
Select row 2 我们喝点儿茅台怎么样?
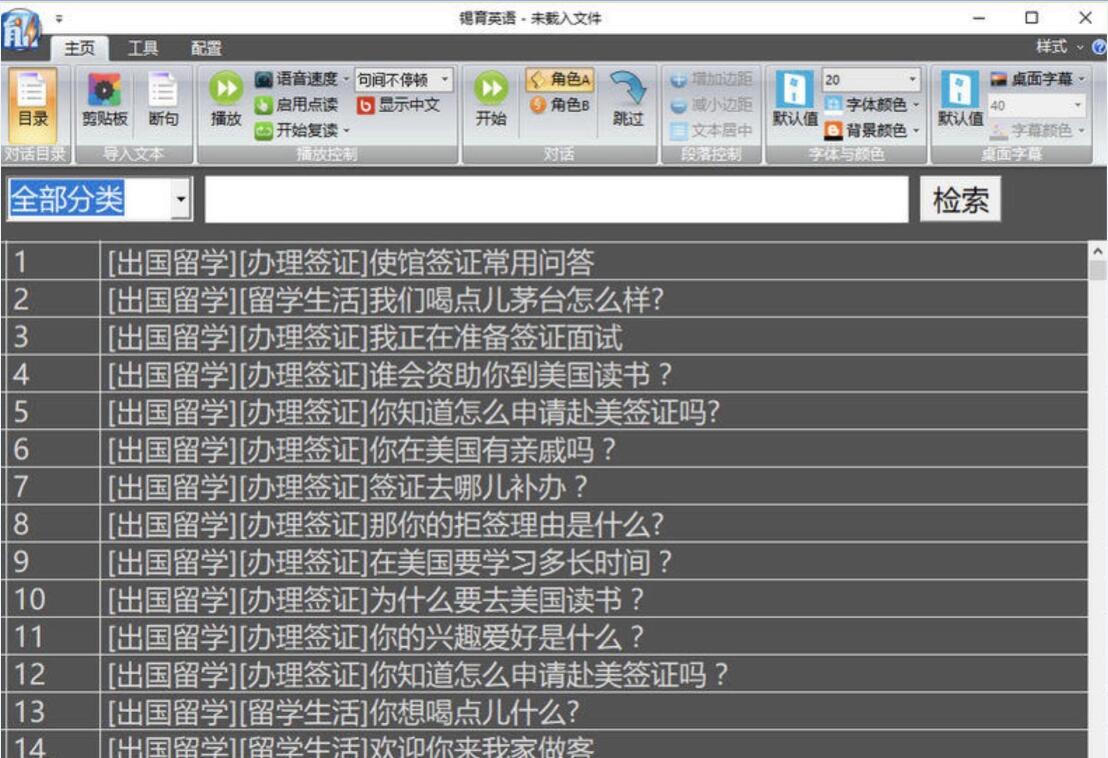point(545,300)
